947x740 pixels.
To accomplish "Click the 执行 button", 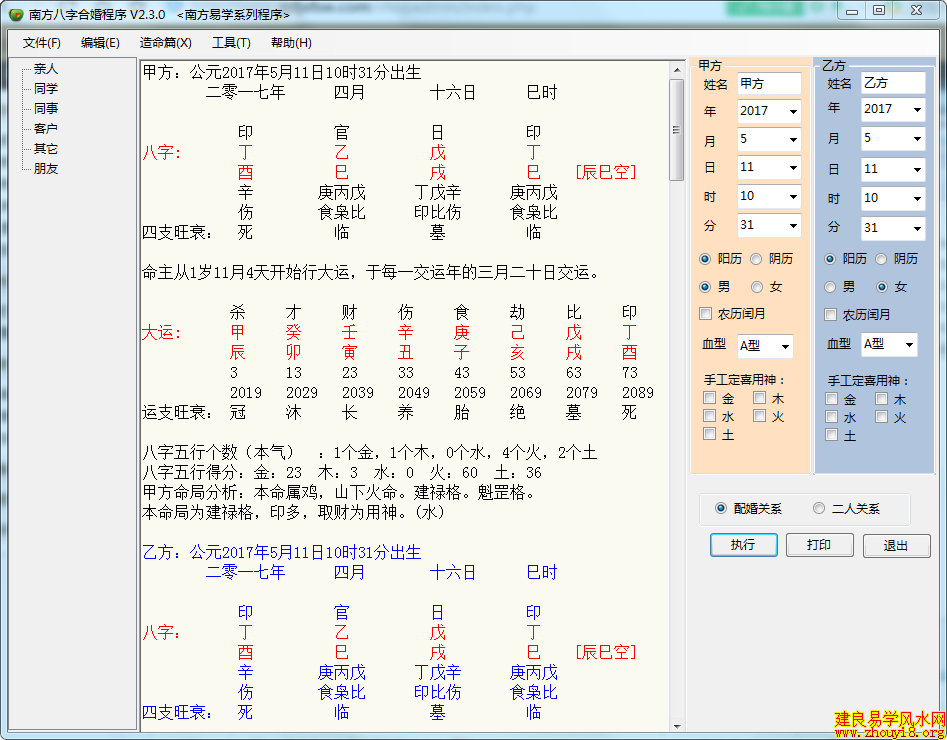I will (743, 545).
